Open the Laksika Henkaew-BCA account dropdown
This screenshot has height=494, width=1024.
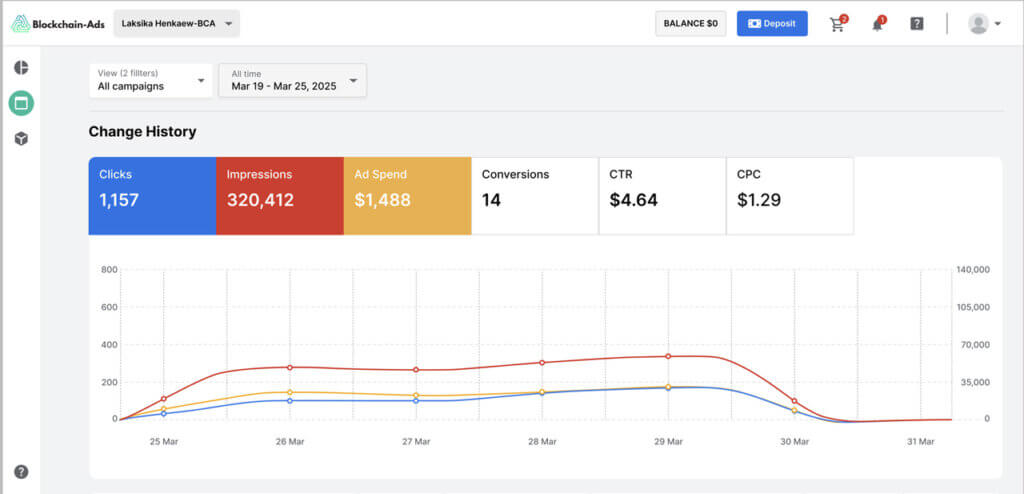tap(176, 24)
